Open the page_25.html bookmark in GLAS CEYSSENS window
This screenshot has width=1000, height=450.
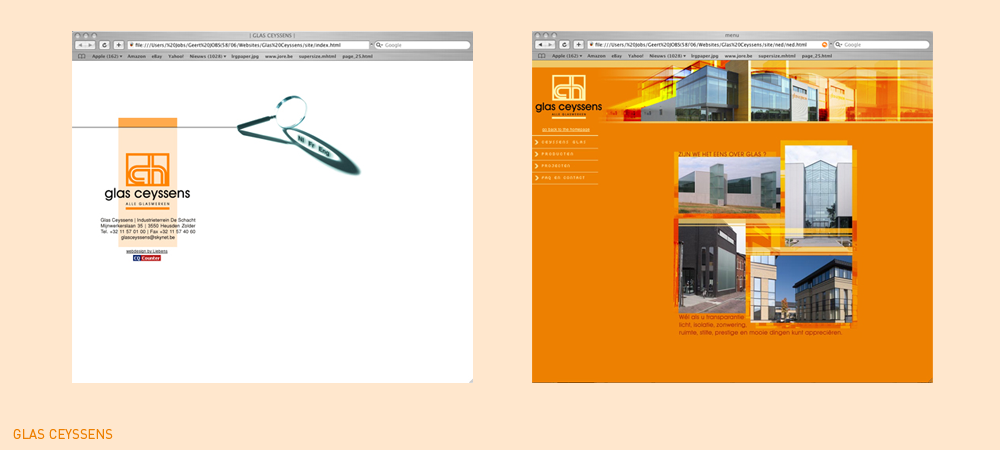tap(357, 56)
